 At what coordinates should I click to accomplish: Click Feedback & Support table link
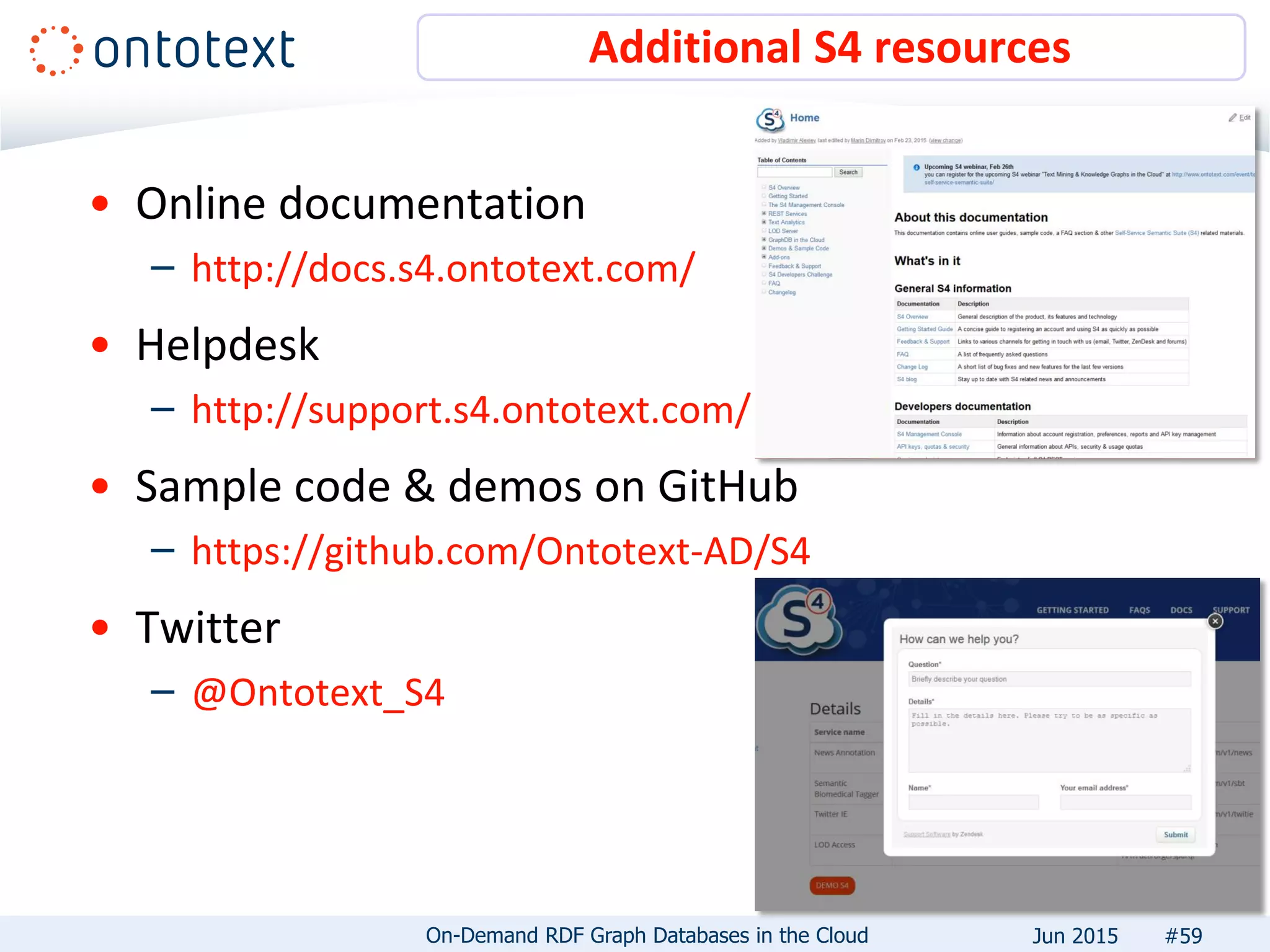[x=923, y=342]
